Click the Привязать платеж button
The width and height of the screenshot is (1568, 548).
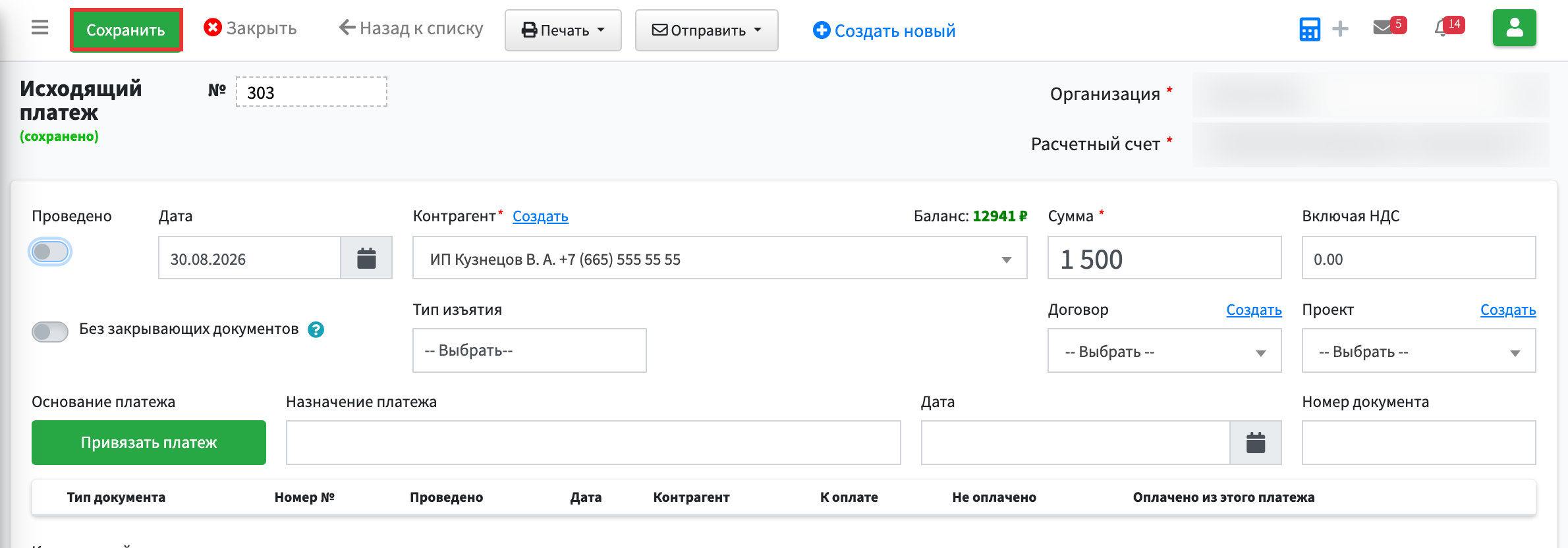[x=149, y=443]
